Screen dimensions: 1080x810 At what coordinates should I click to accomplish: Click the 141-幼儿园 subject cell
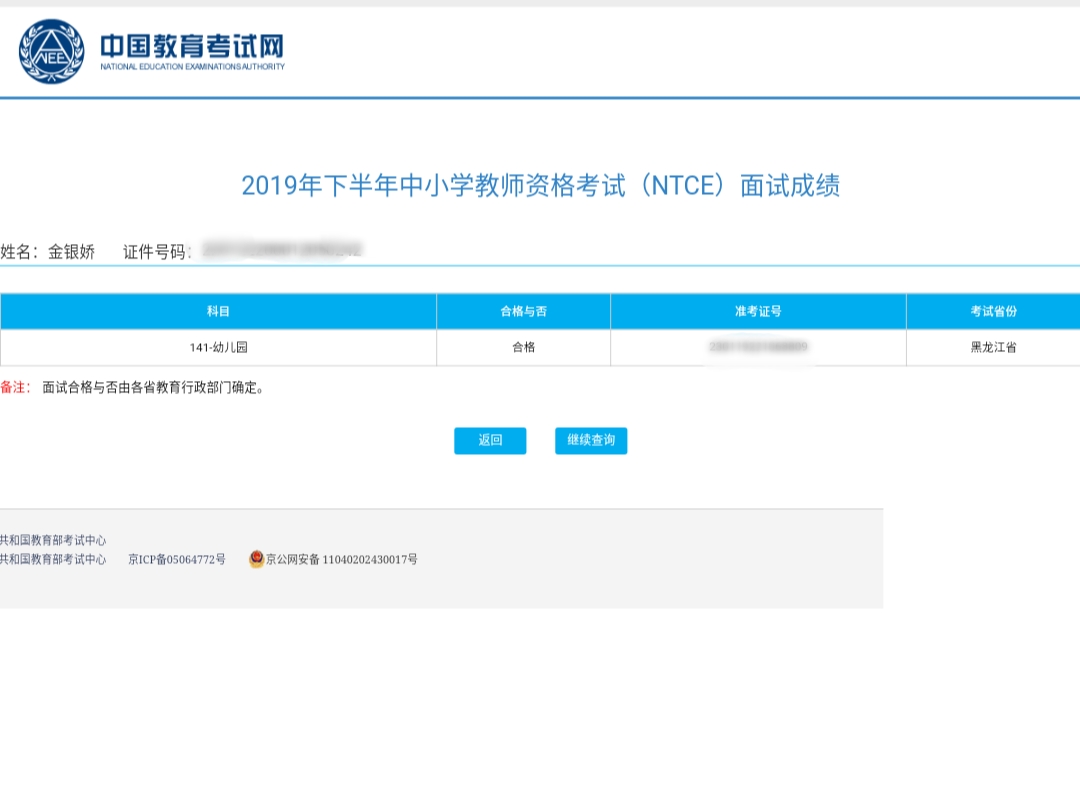(218, 348)
